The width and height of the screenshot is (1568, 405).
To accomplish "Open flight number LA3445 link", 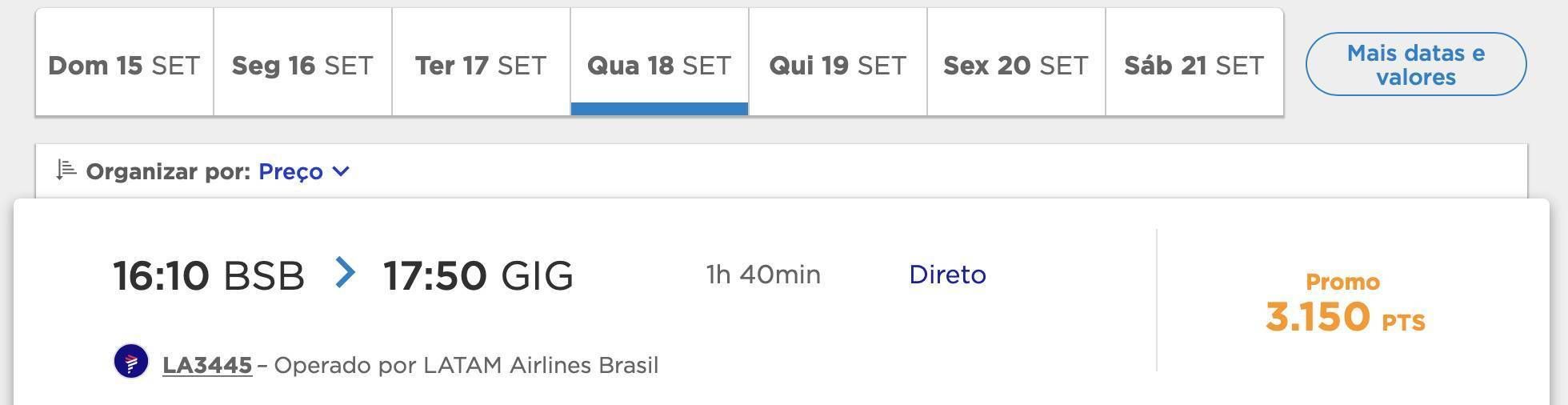I will pyautogui.click(x=207, y=365).
